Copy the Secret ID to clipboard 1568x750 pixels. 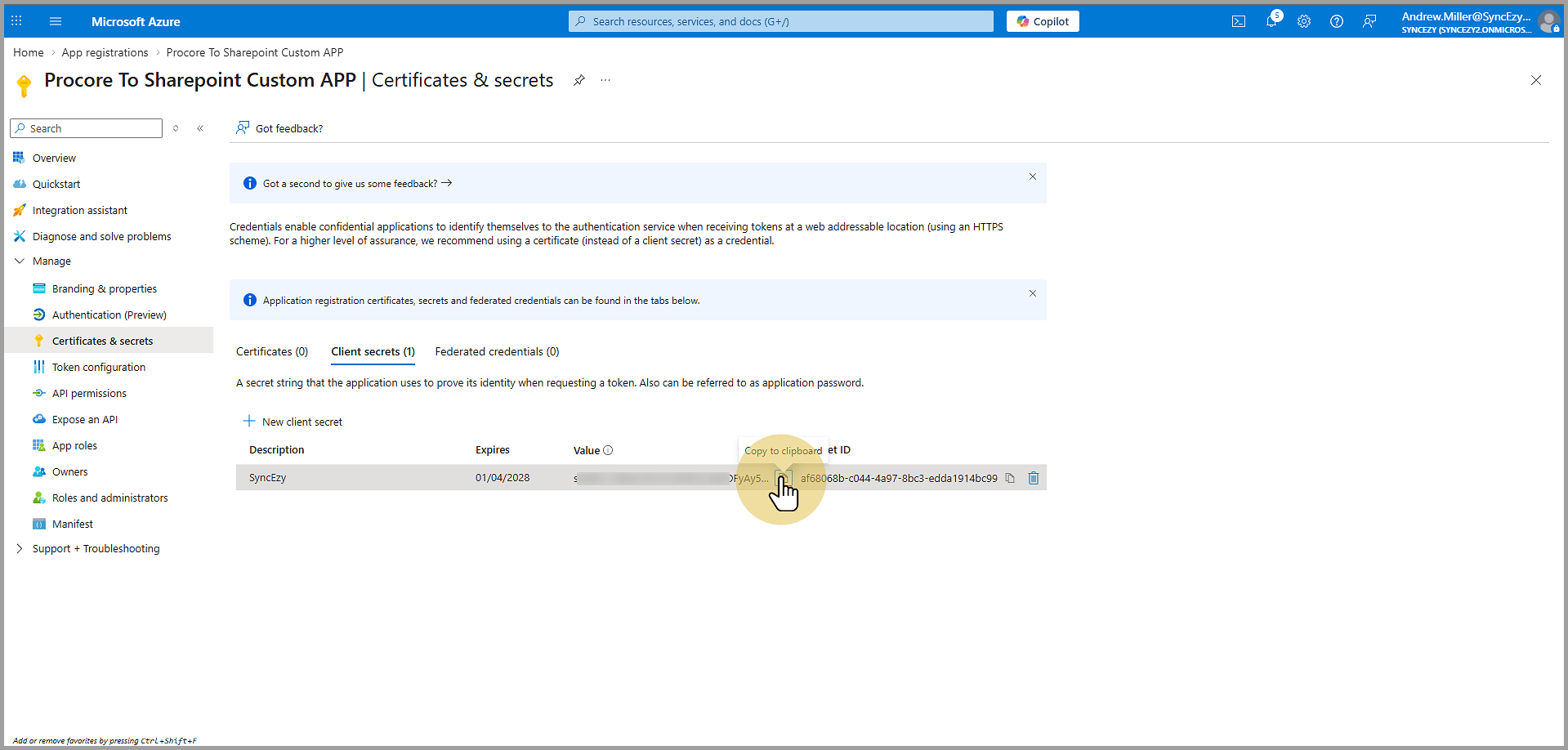pyautogui.click(x=1010, y=477)
